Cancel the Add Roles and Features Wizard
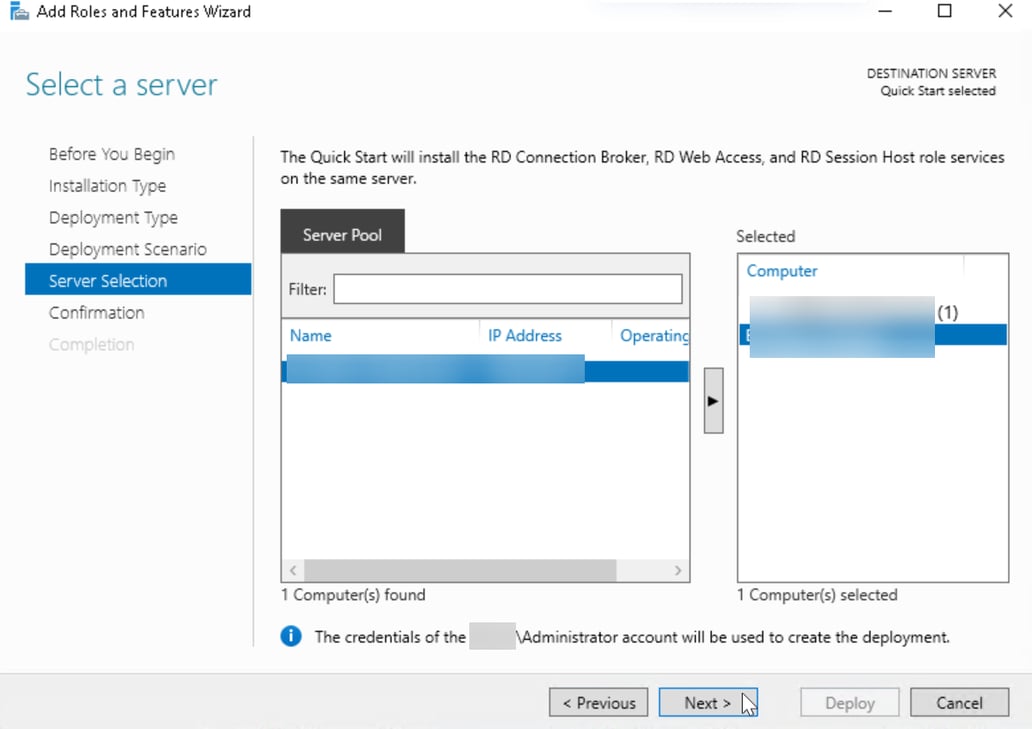 959,702
